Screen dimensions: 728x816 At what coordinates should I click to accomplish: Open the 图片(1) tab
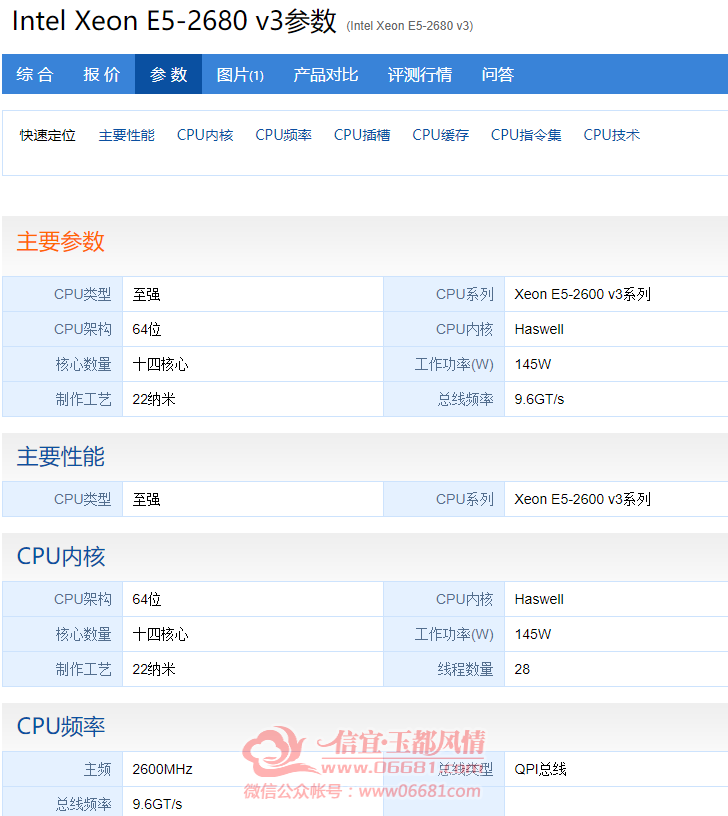pyautogui.click(x=240, y=74)
